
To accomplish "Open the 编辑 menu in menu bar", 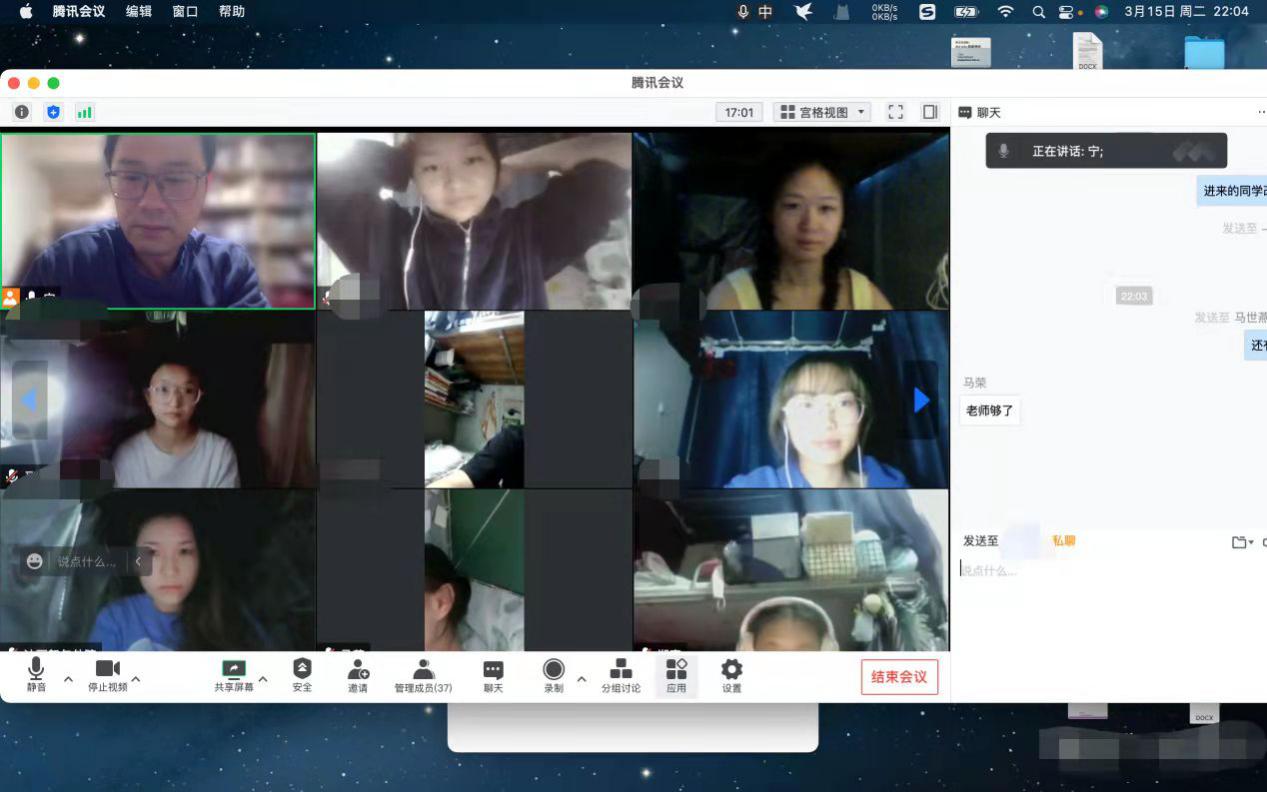I will (x=139, y=12).
